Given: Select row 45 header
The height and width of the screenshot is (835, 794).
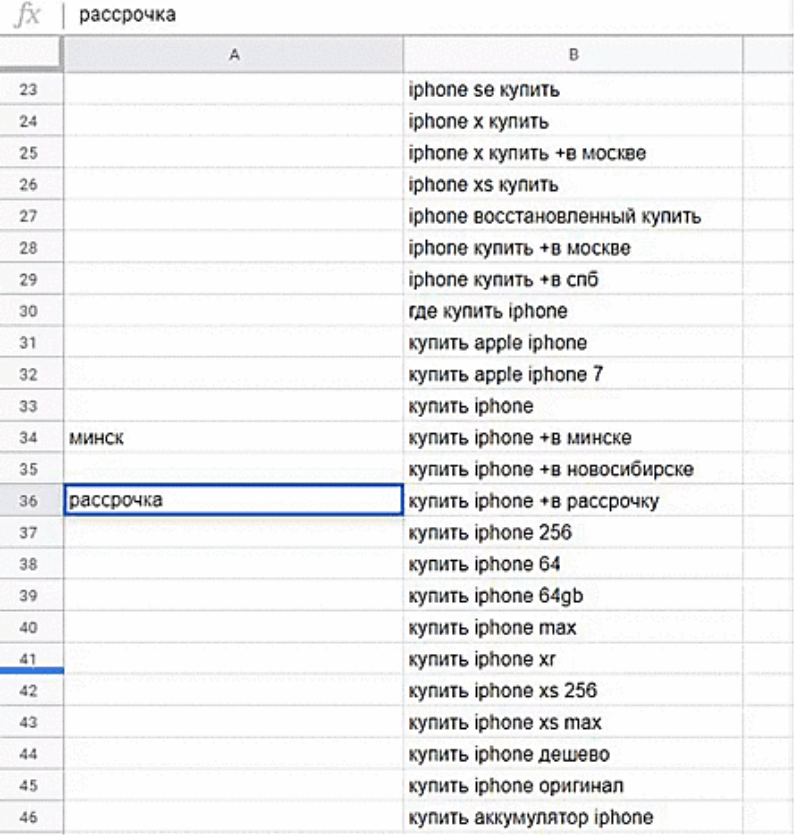Looking at the screenshot, I should 31,785.
